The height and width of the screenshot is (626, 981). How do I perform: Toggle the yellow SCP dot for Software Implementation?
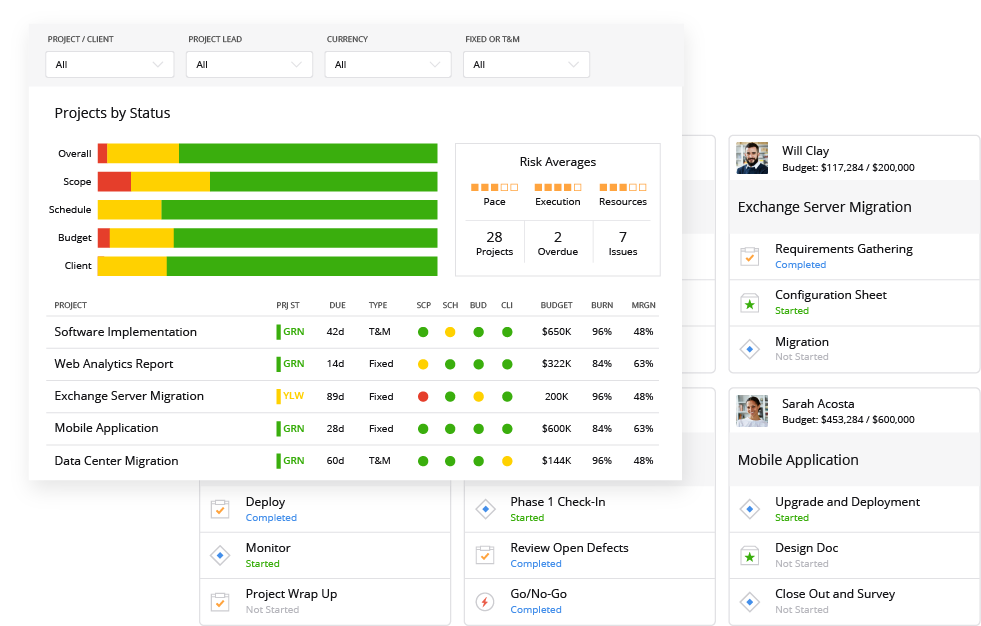449,331
